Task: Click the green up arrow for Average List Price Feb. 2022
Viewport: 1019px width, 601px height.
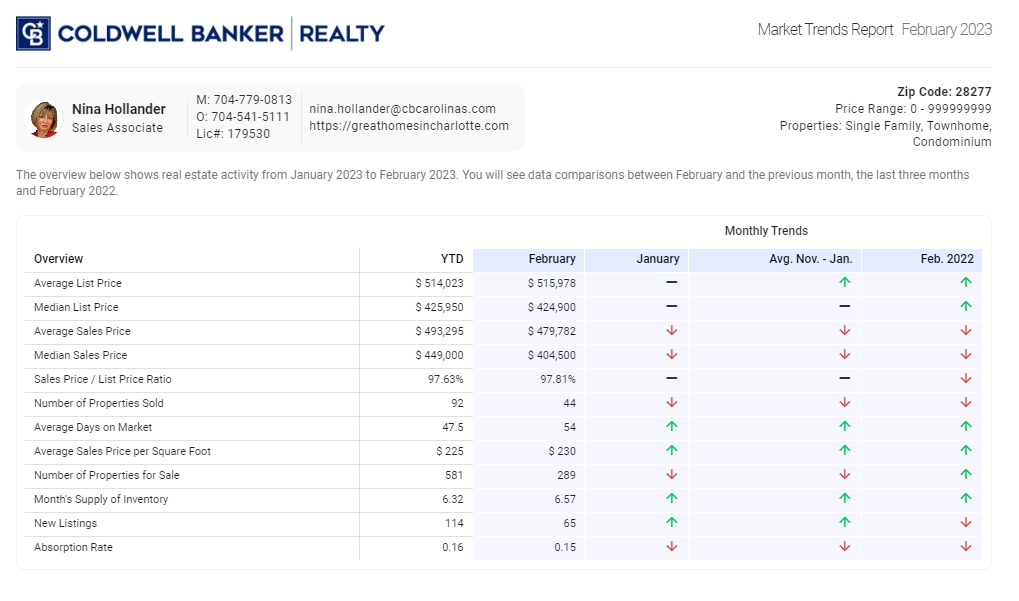Action: pos(965,283)
